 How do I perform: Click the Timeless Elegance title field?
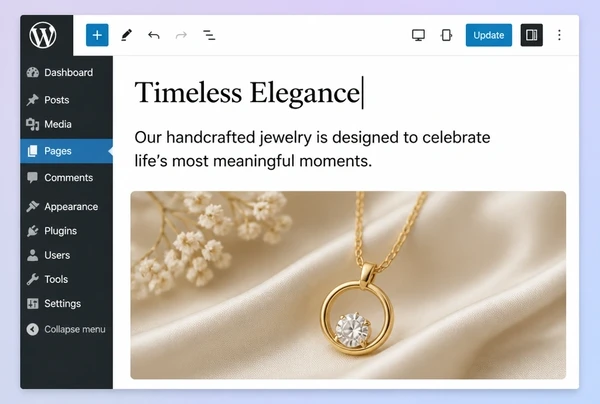point(249,93)
